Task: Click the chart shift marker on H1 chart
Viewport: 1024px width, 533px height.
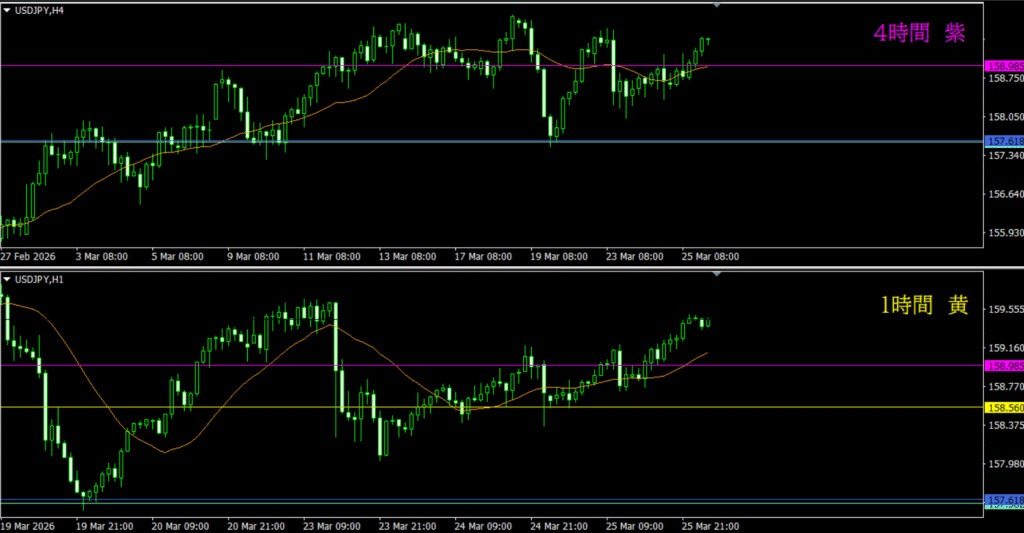Action: [716, 273]
